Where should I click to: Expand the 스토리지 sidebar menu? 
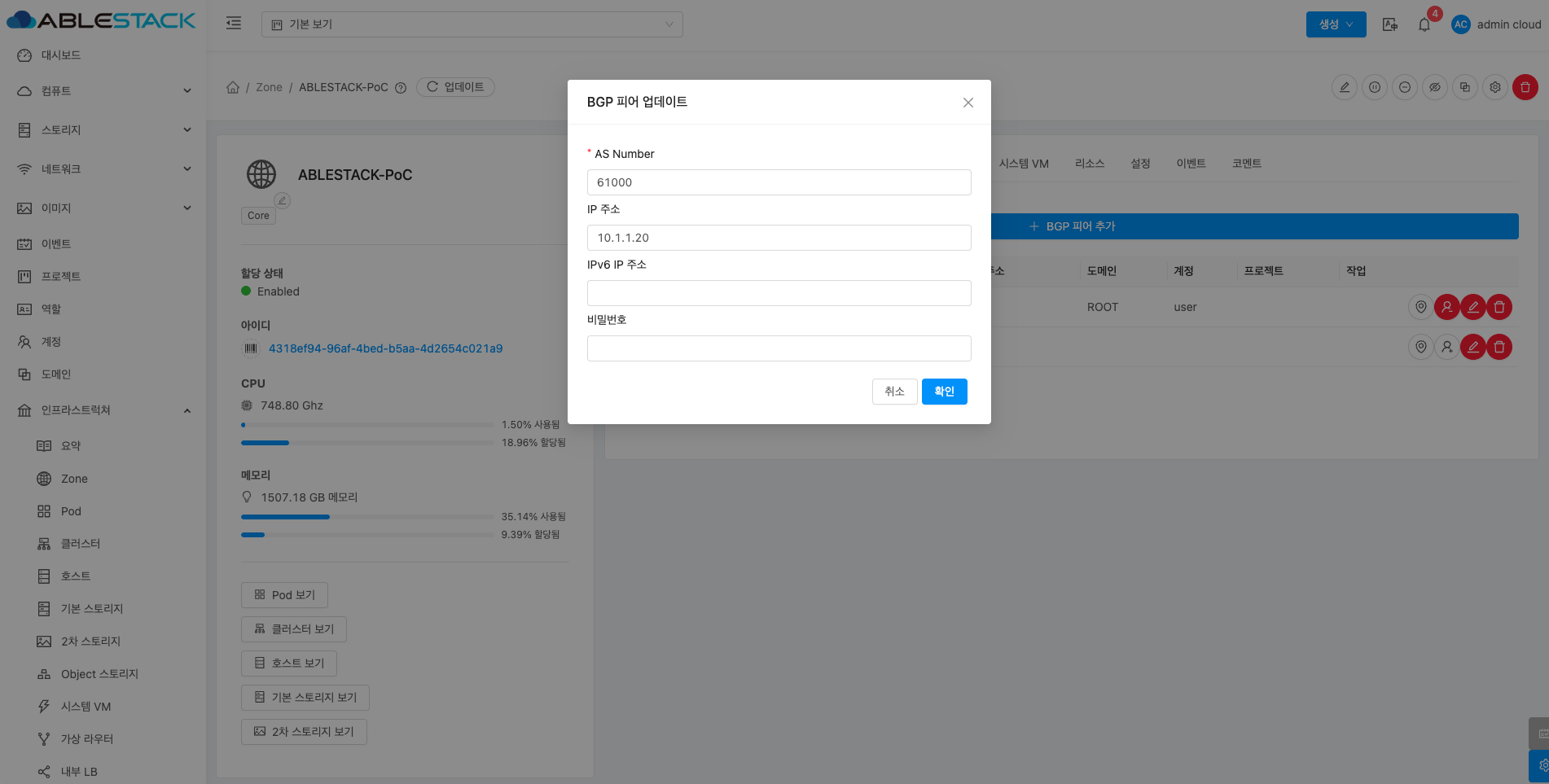point(103,130)
